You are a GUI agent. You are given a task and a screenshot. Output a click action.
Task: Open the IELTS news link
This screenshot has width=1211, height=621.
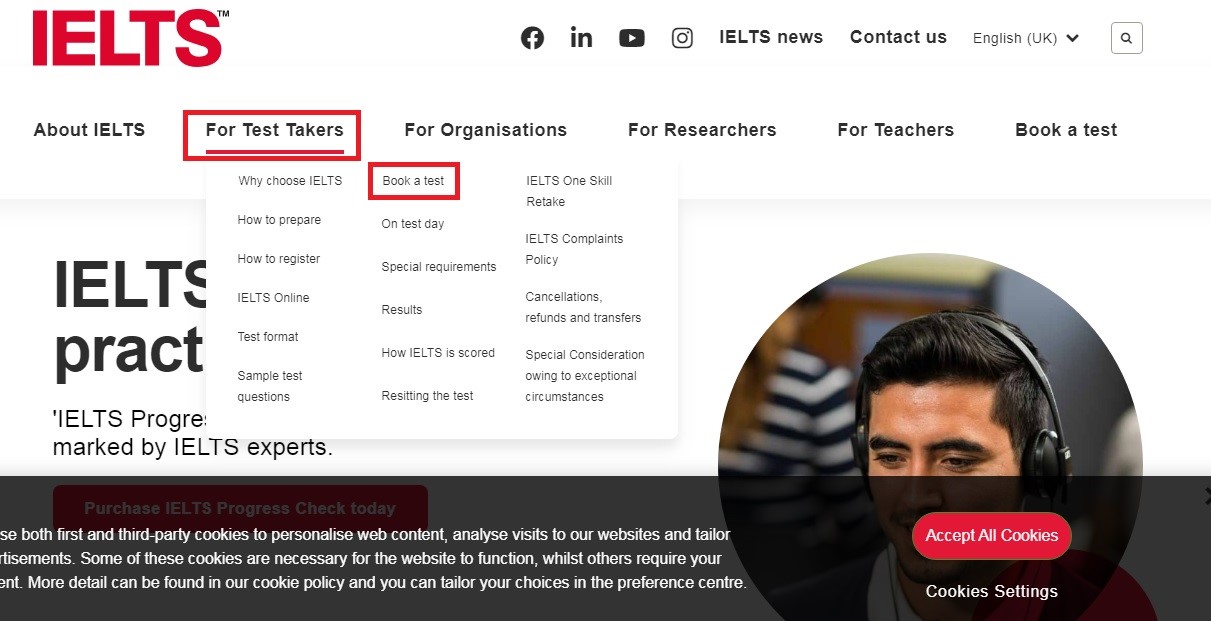(x=770, y=37)
